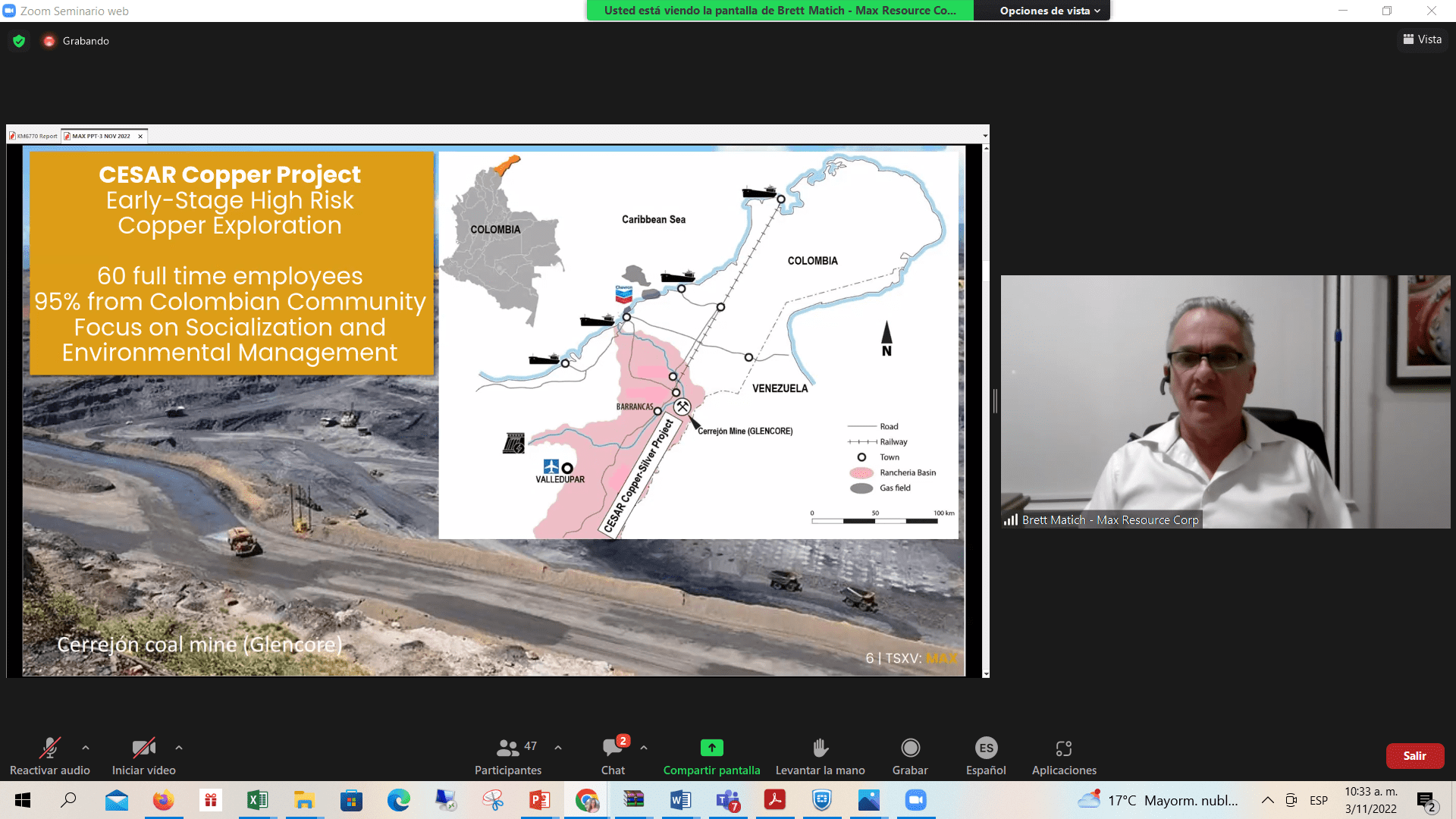
Task: Close the MAX PPT-3 NOV 2022 tab
Action: (140, 136)
